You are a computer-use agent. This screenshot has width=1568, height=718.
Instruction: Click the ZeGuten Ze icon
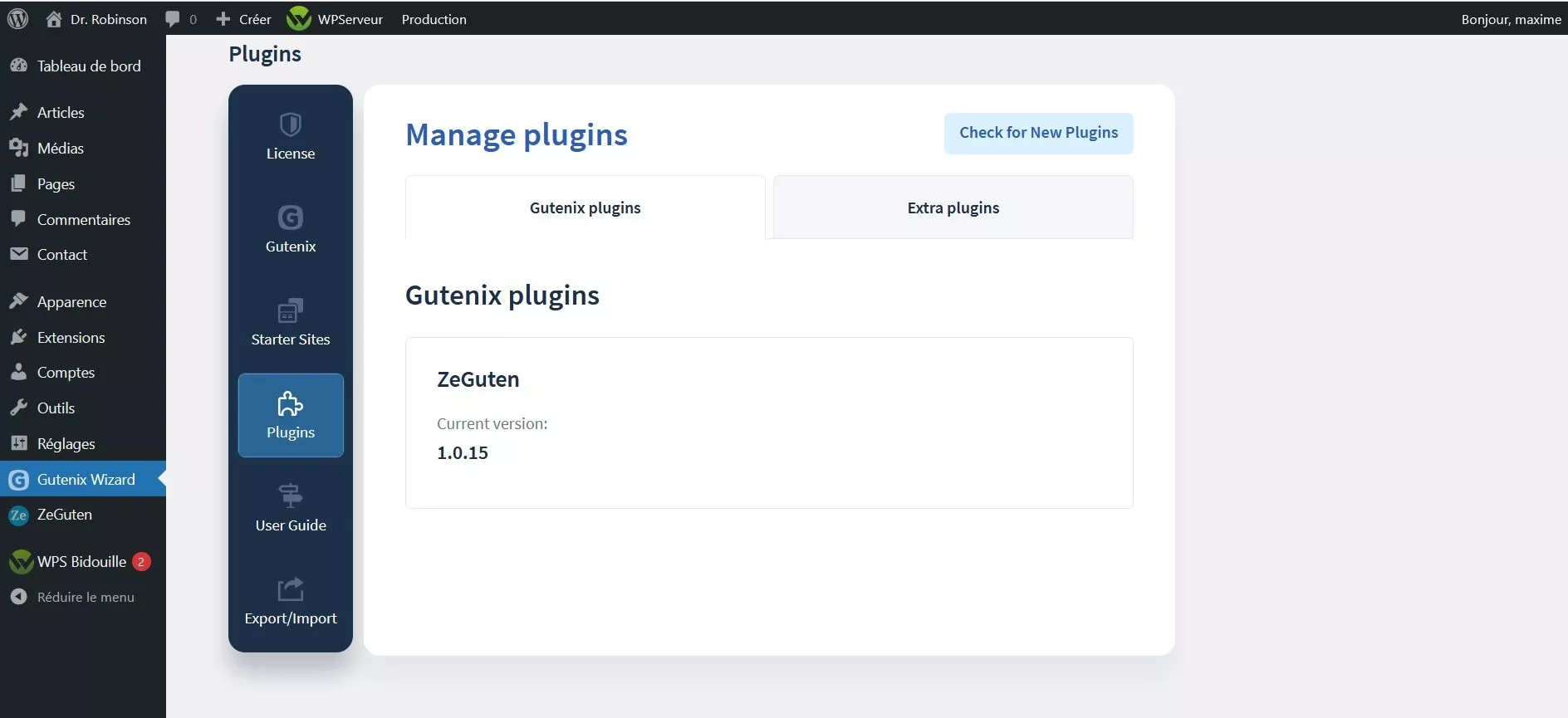point(18,515)
